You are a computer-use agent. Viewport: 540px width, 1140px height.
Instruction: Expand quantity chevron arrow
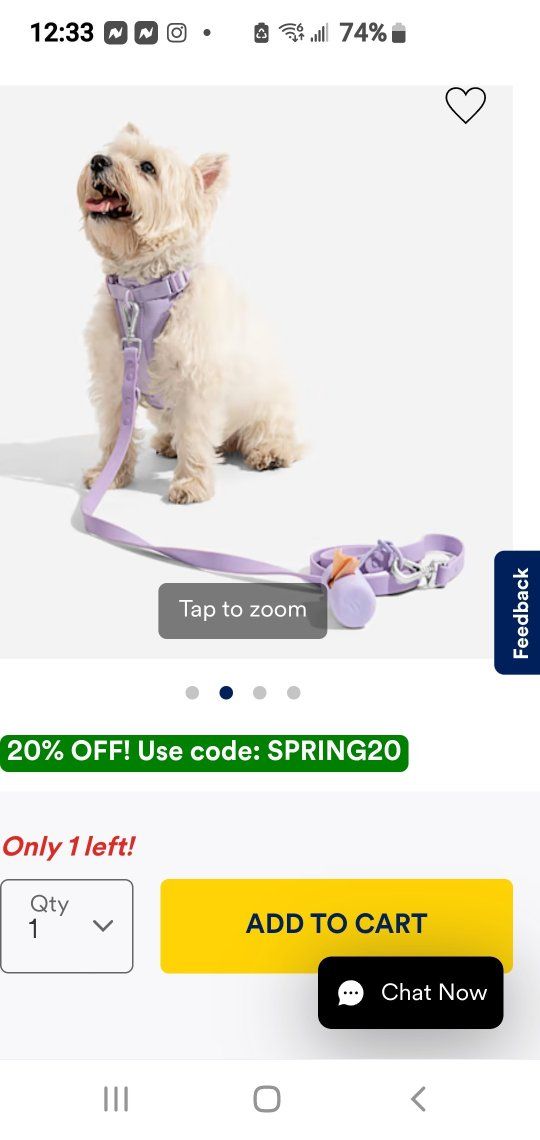tap(103, 926)
